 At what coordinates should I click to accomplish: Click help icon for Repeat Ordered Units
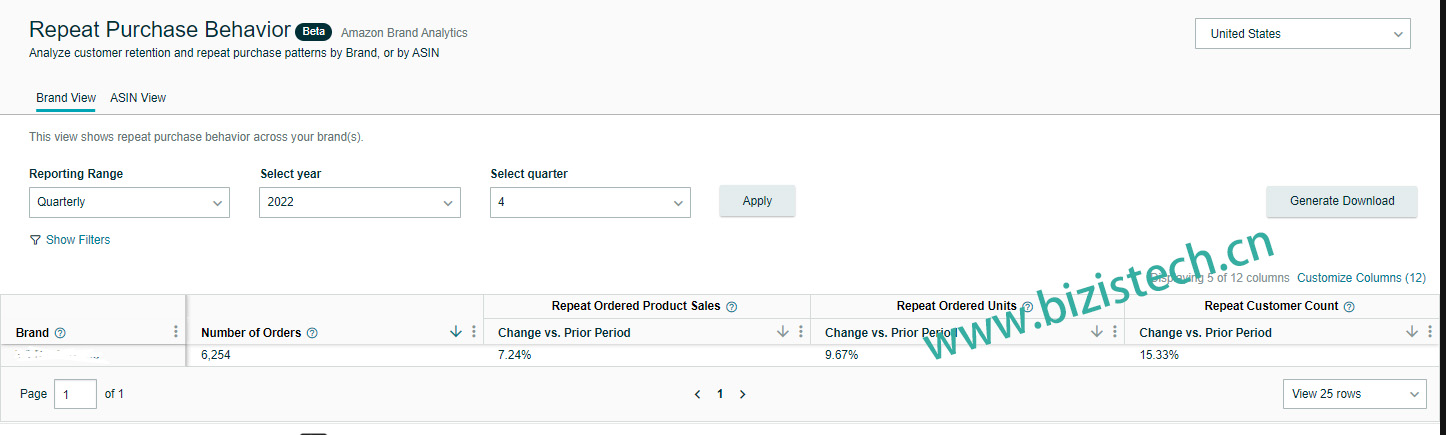click(x=1028, y=307)
